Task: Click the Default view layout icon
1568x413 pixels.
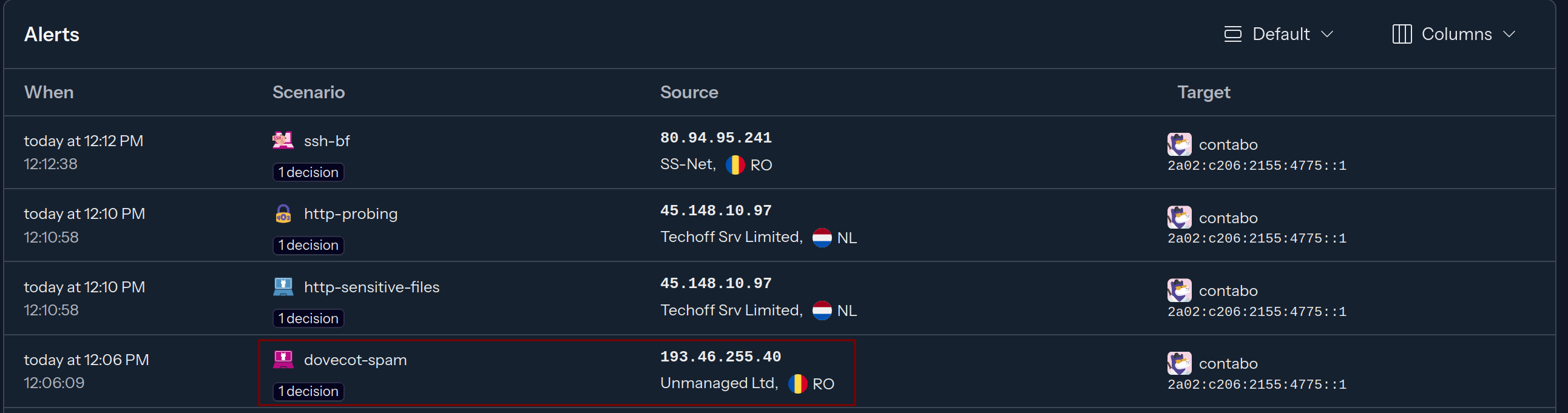Action: point(1232,34)
